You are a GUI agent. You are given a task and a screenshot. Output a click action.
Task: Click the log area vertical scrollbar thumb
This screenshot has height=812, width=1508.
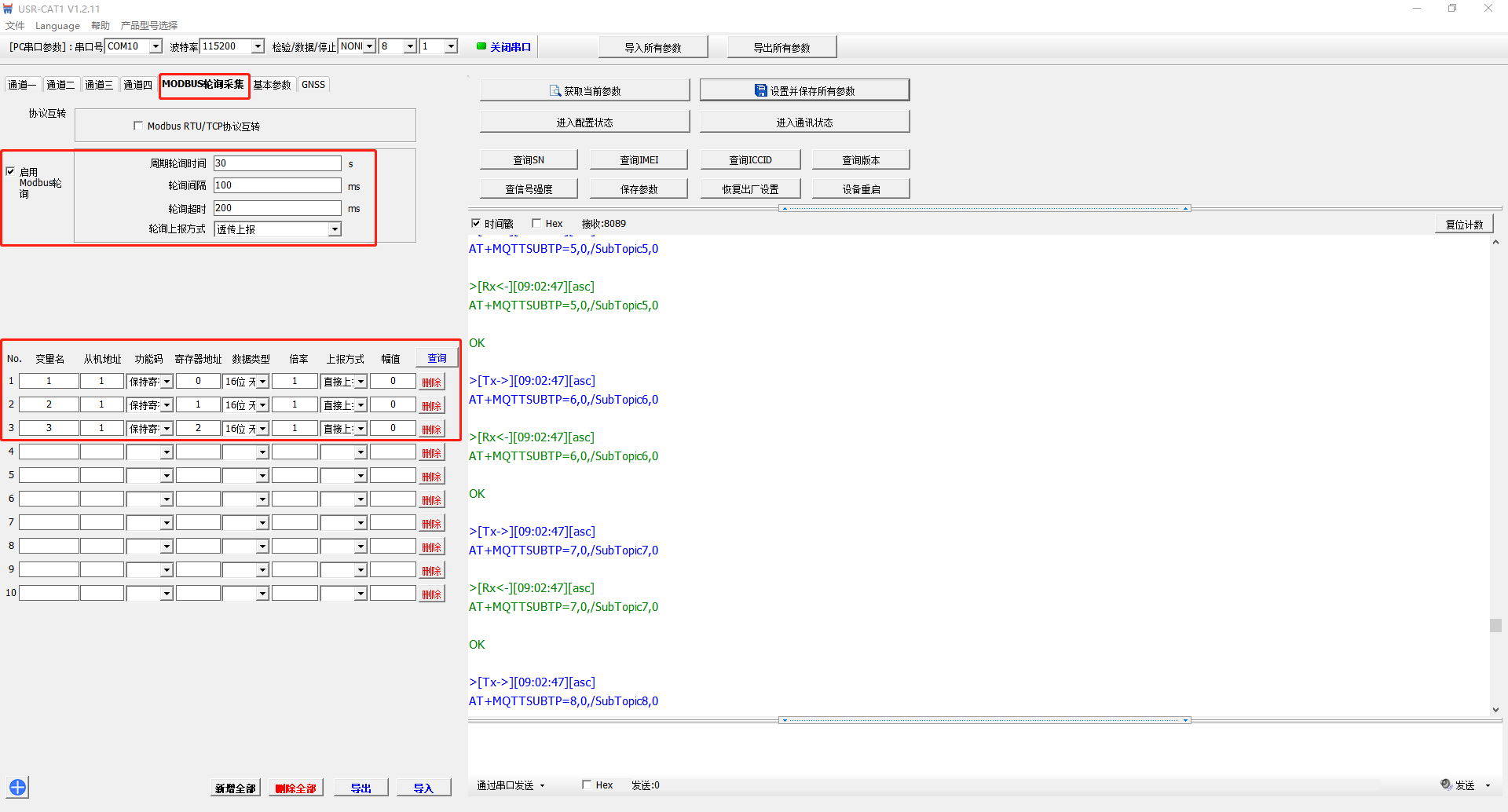(1495, 626)
